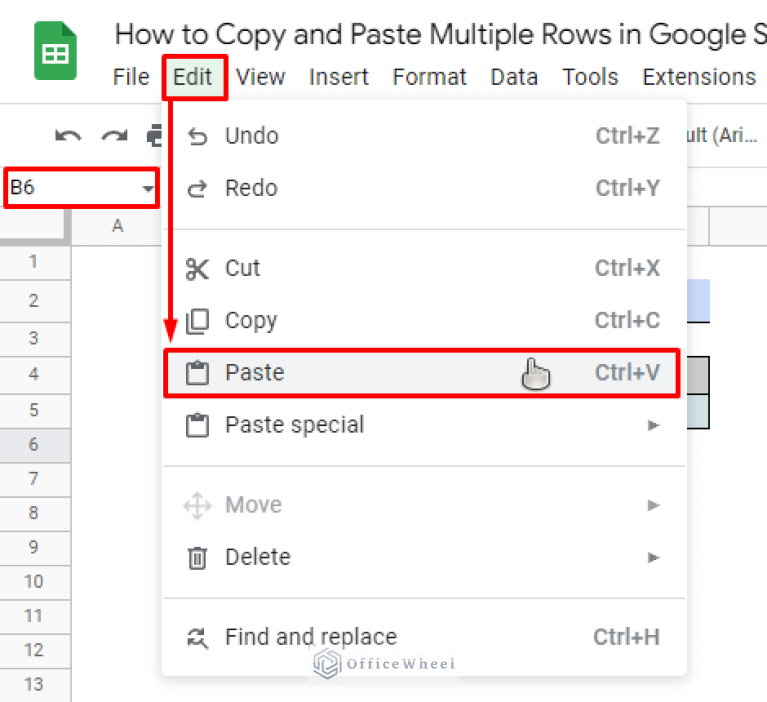Select row 8 header

[33, 513]
